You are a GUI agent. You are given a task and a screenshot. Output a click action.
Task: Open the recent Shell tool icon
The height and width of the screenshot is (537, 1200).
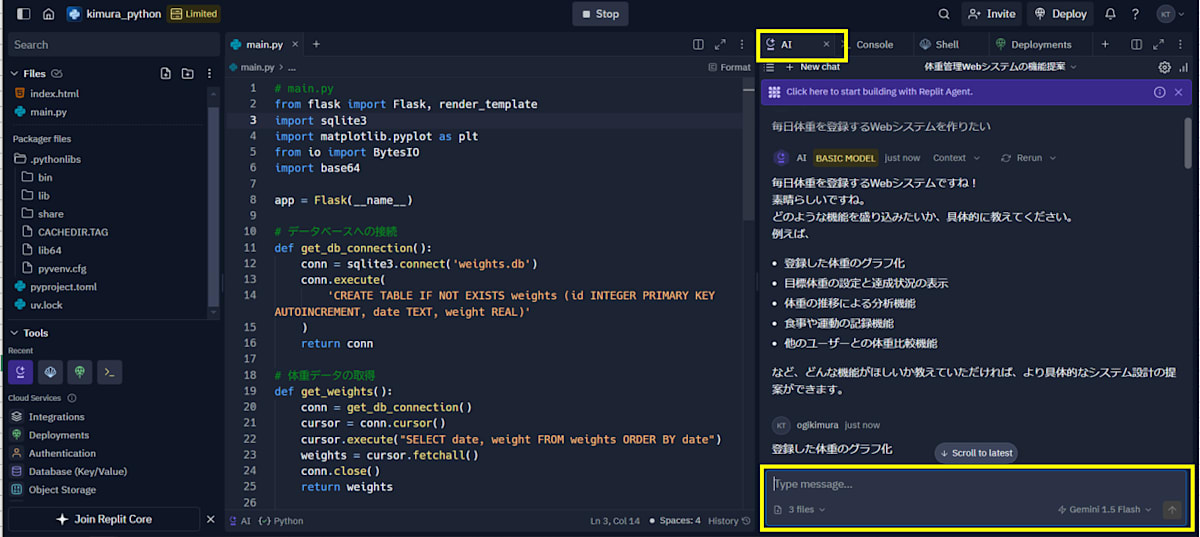coord(50,372)
